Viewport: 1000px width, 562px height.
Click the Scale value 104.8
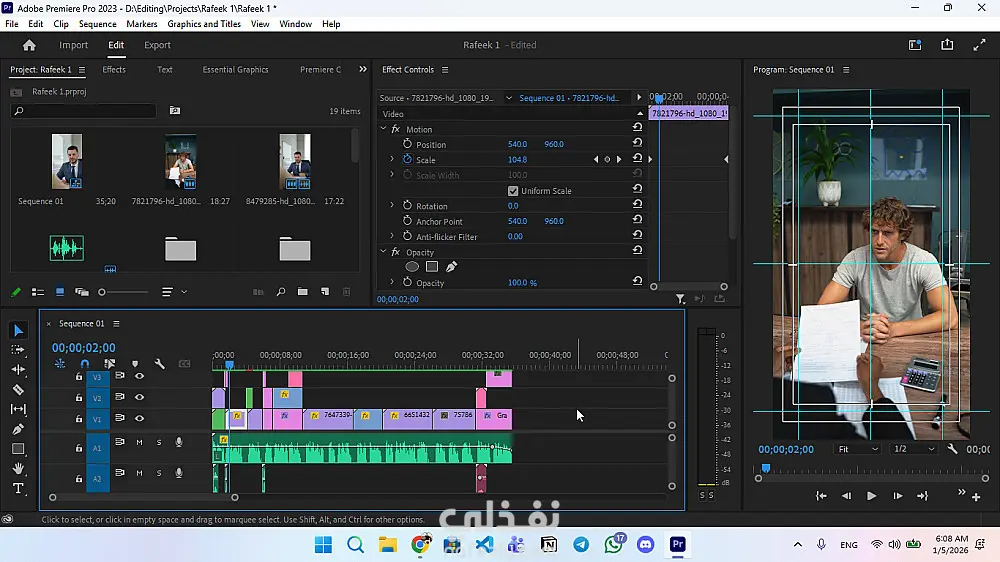tap(517, 159)
